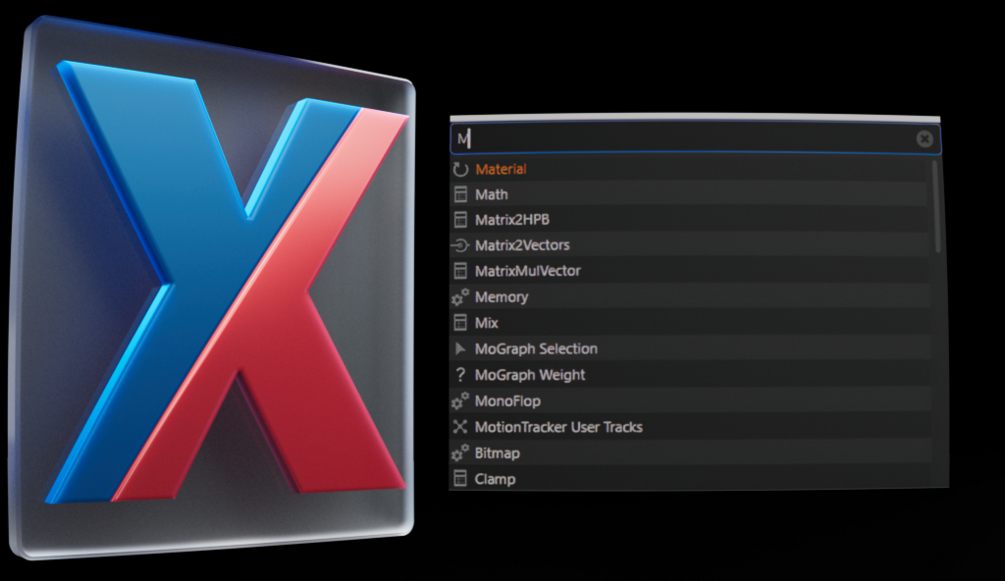Select the Math node
The width and height of the screenshot is (1005, 581).
(690, 194)
